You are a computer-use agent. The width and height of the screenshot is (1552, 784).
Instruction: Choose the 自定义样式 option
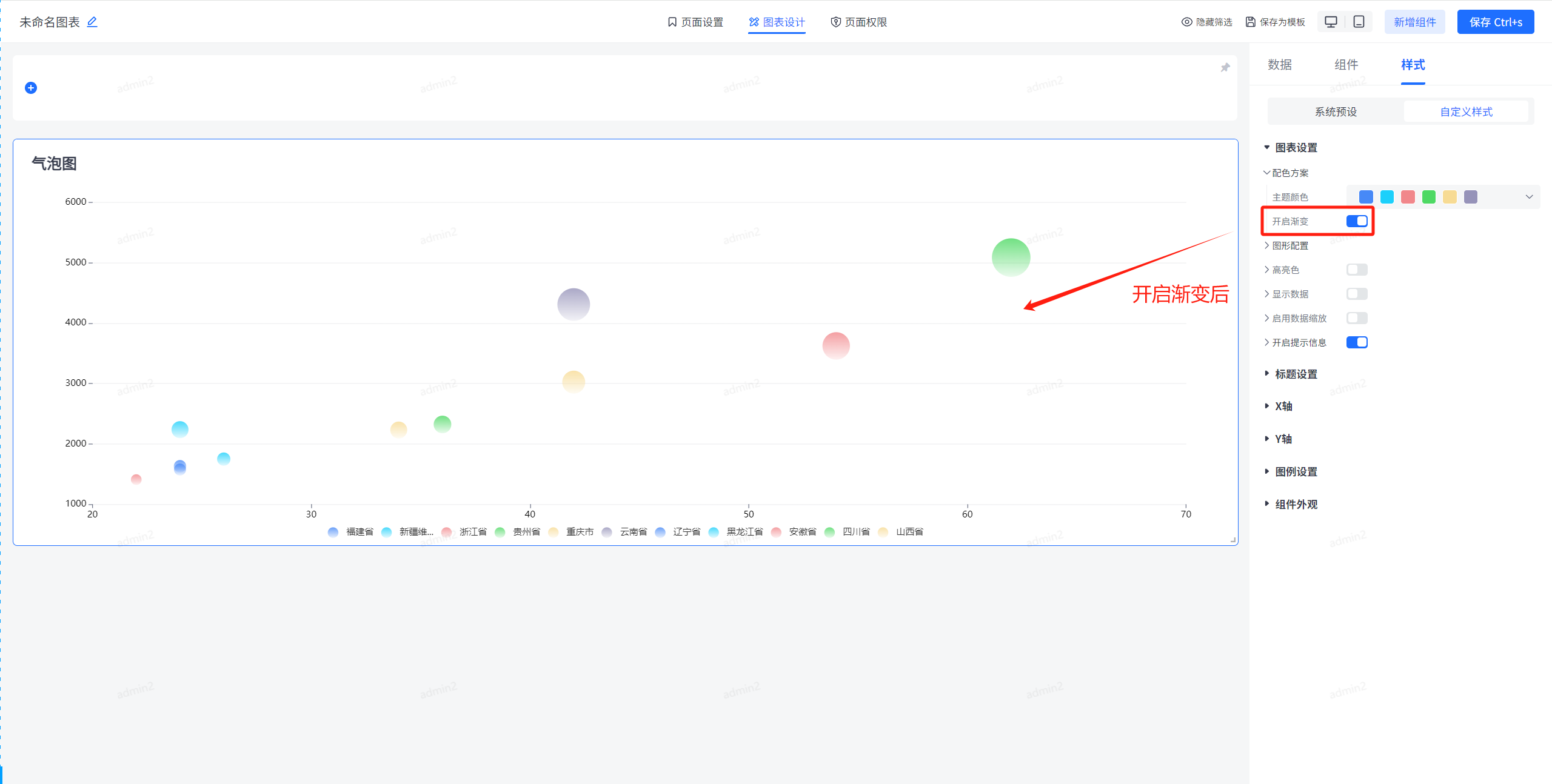coord(1467,111)
